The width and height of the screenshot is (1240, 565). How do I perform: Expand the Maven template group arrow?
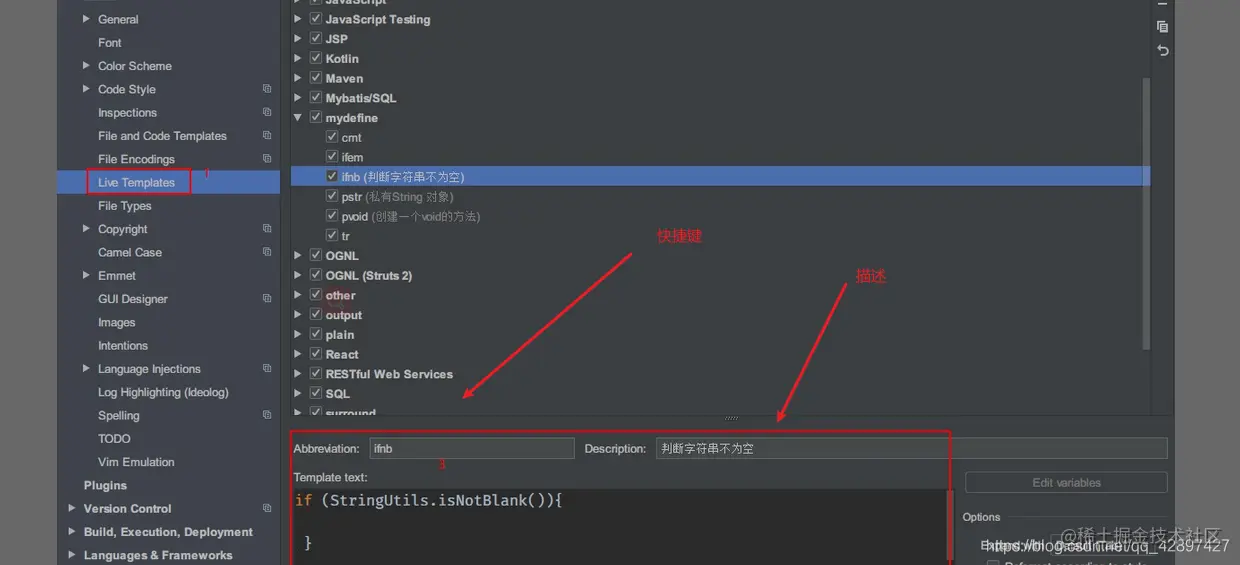click(x=299, y=78)
